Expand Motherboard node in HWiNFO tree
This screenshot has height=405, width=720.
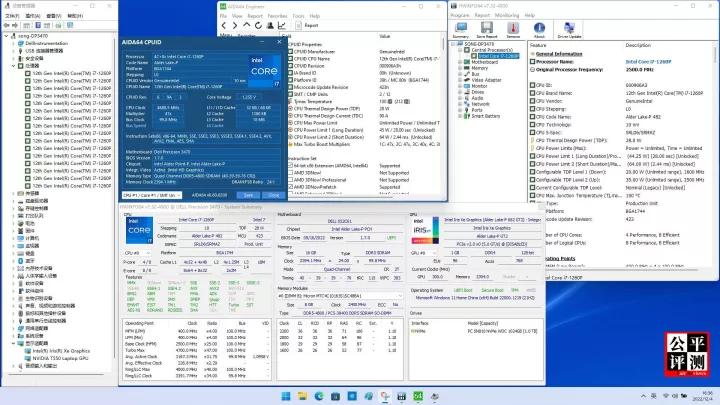tap(460, 62)
